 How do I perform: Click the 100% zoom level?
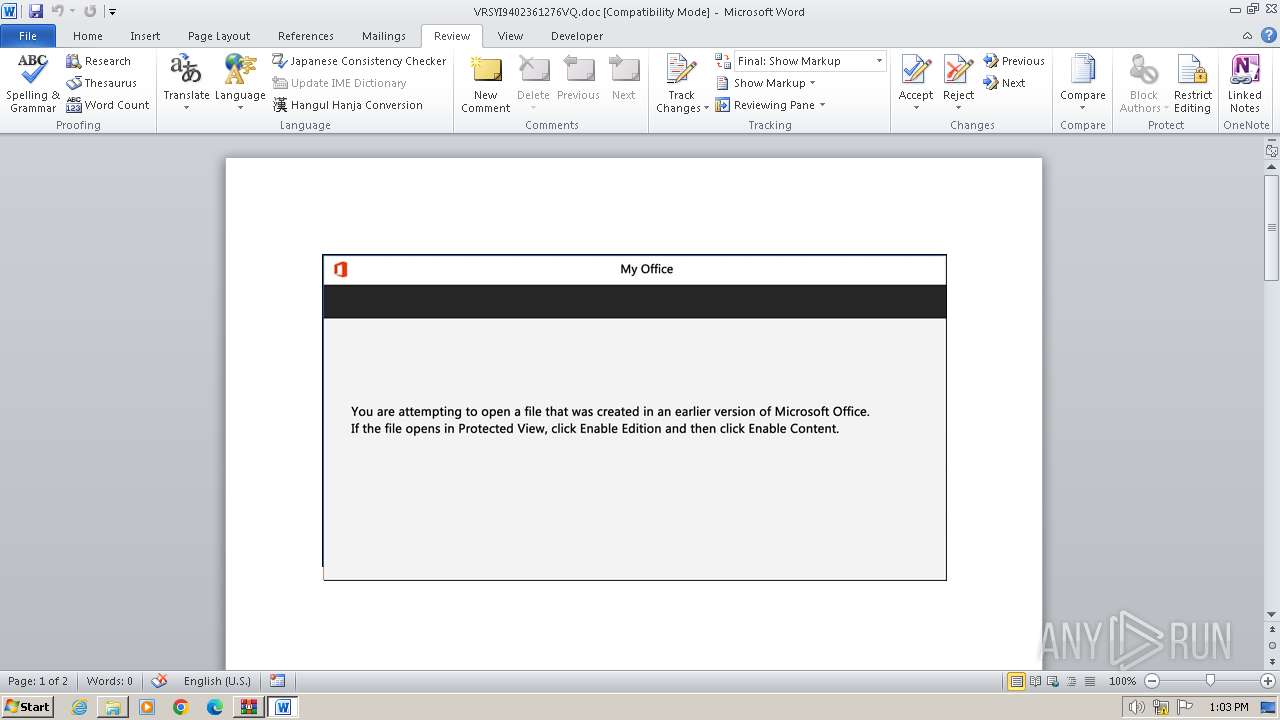(x=1122, y=681)
